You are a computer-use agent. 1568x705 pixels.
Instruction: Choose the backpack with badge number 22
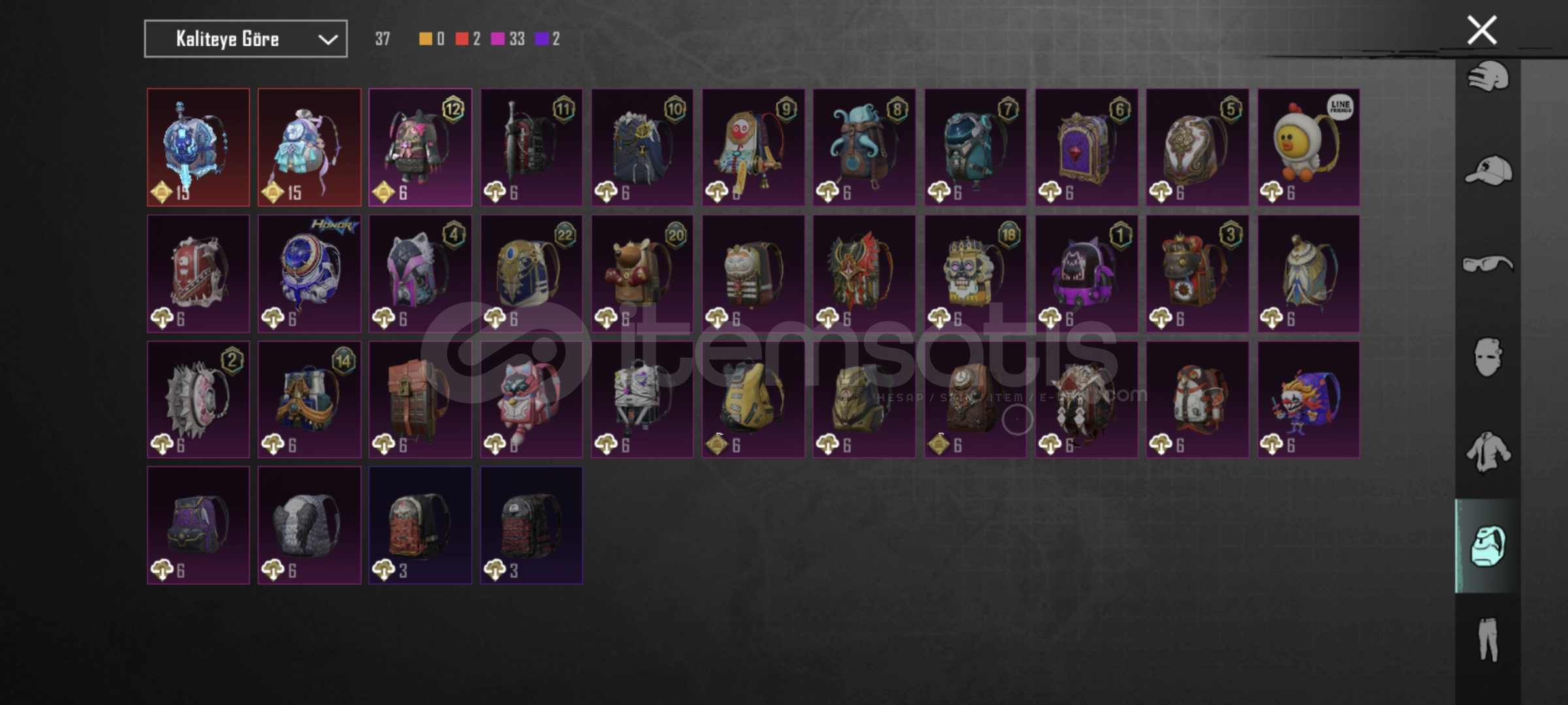coord(532,274)
